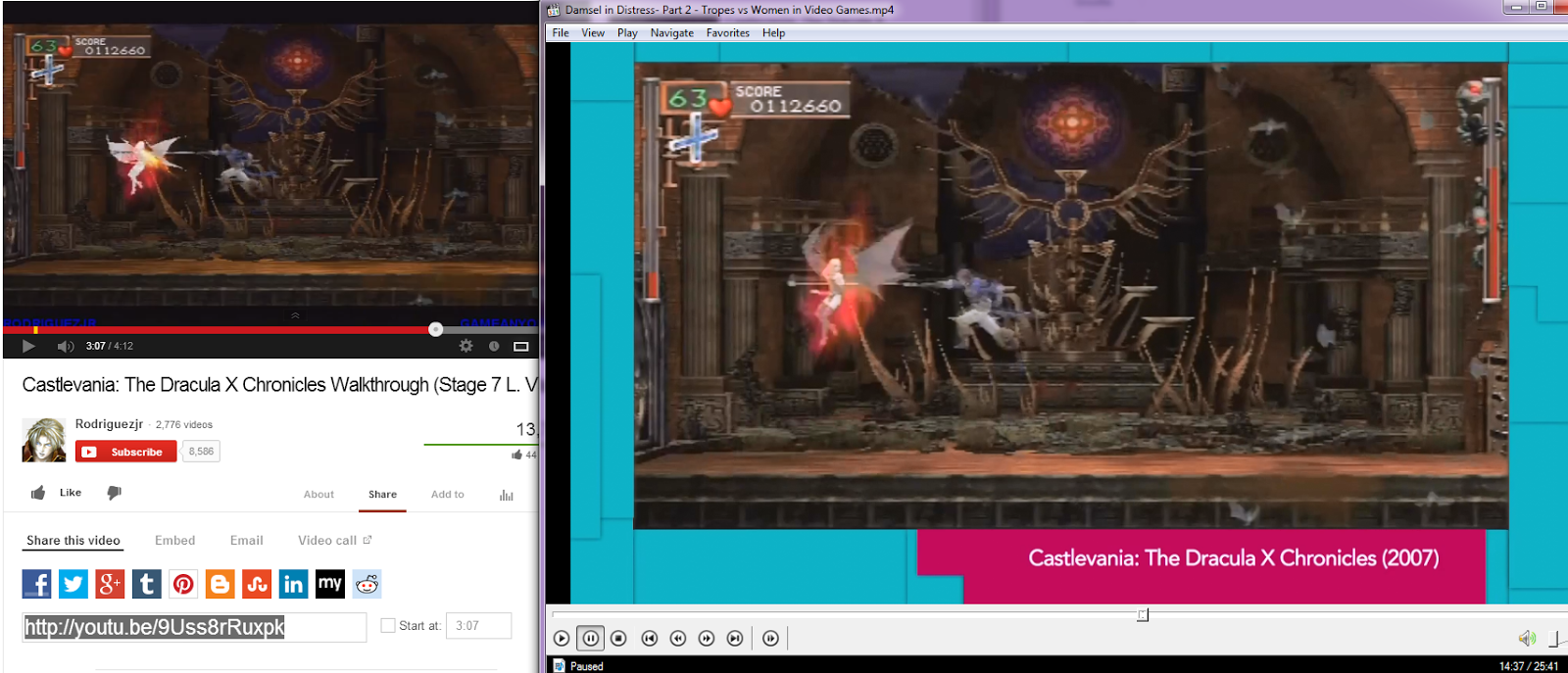Screen dimensions: 1568x673
Task: Click the Frame step button in media player
Action: (x=771, y=639)
